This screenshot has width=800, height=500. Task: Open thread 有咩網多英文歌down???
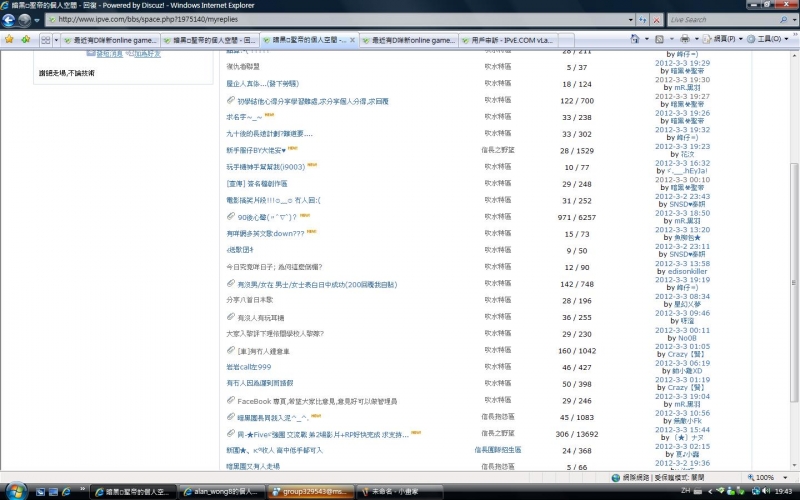pyautogui.click(x=265, y=234)
